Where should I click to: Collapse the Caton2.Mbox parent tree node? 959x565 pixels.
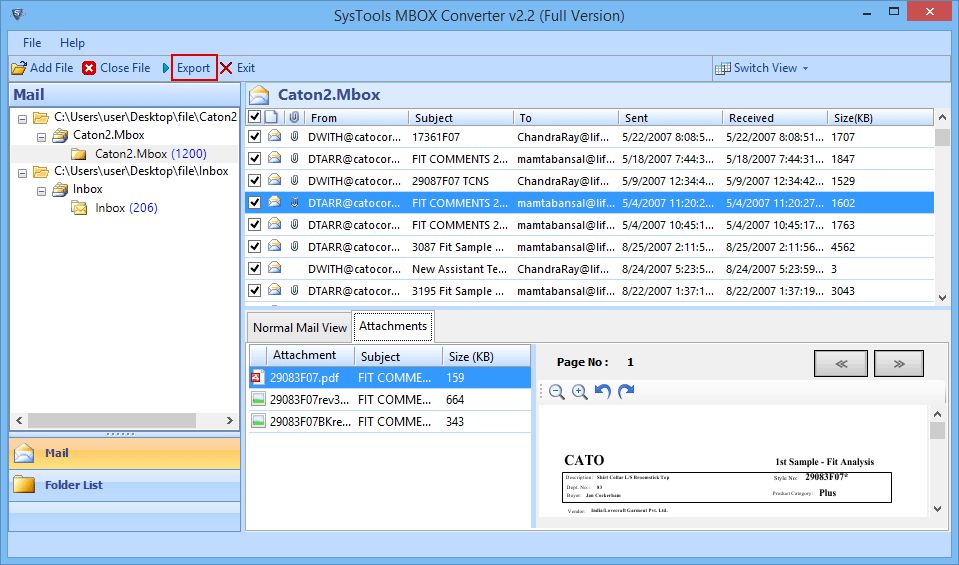(x=42, y=137)
